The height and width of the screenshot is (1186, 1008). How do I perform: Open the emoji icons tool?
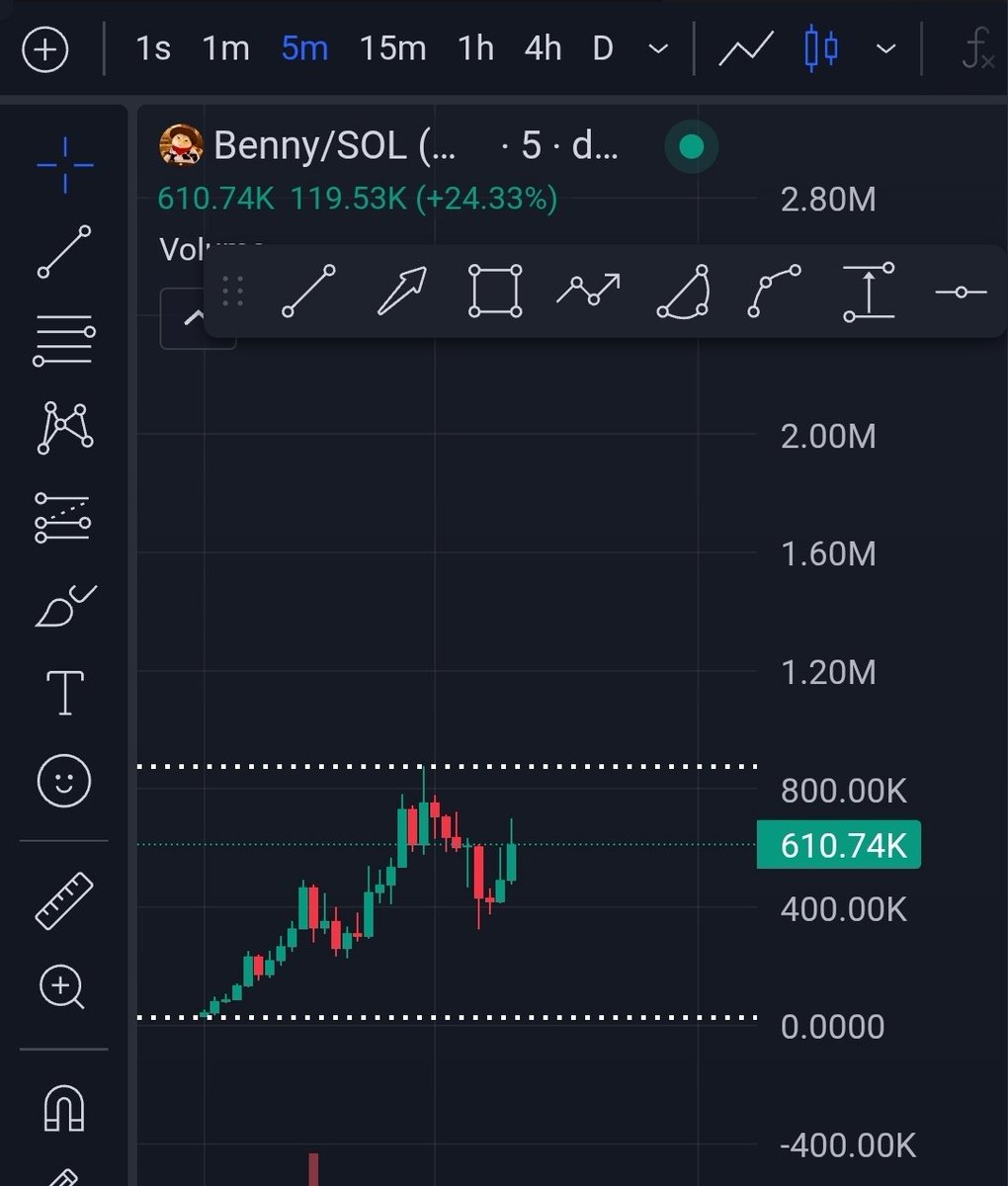[64, 781]
